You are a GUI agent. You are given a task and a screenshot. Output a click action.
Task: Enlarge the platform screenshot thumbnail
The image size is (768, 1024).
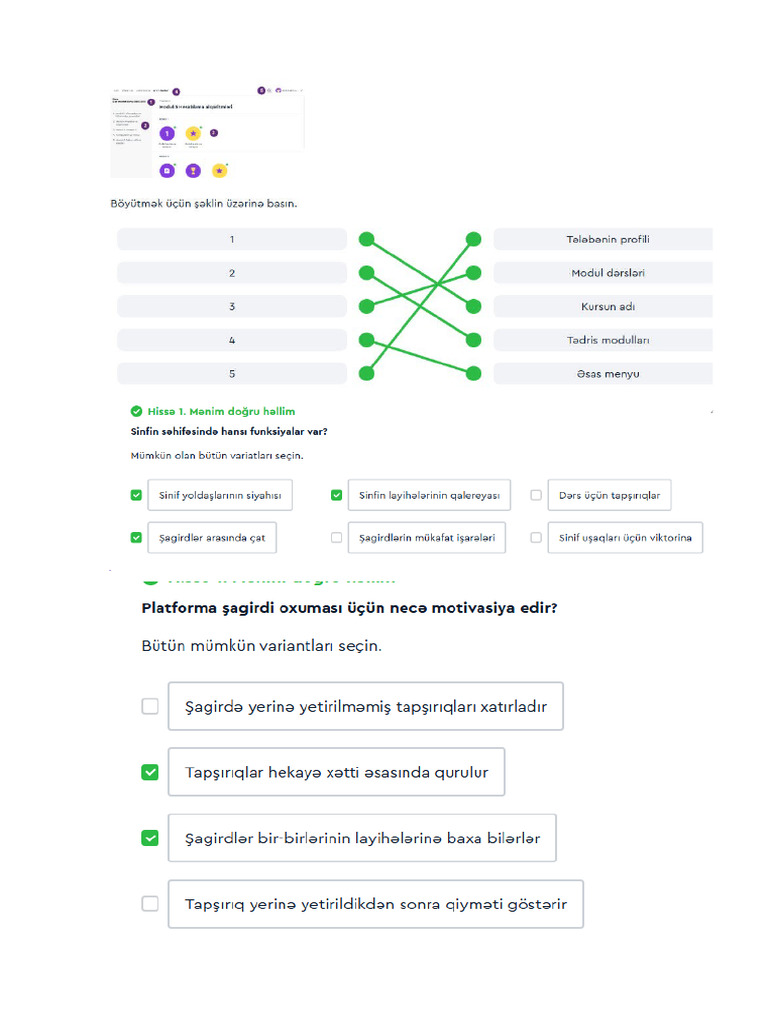[208, 133]
